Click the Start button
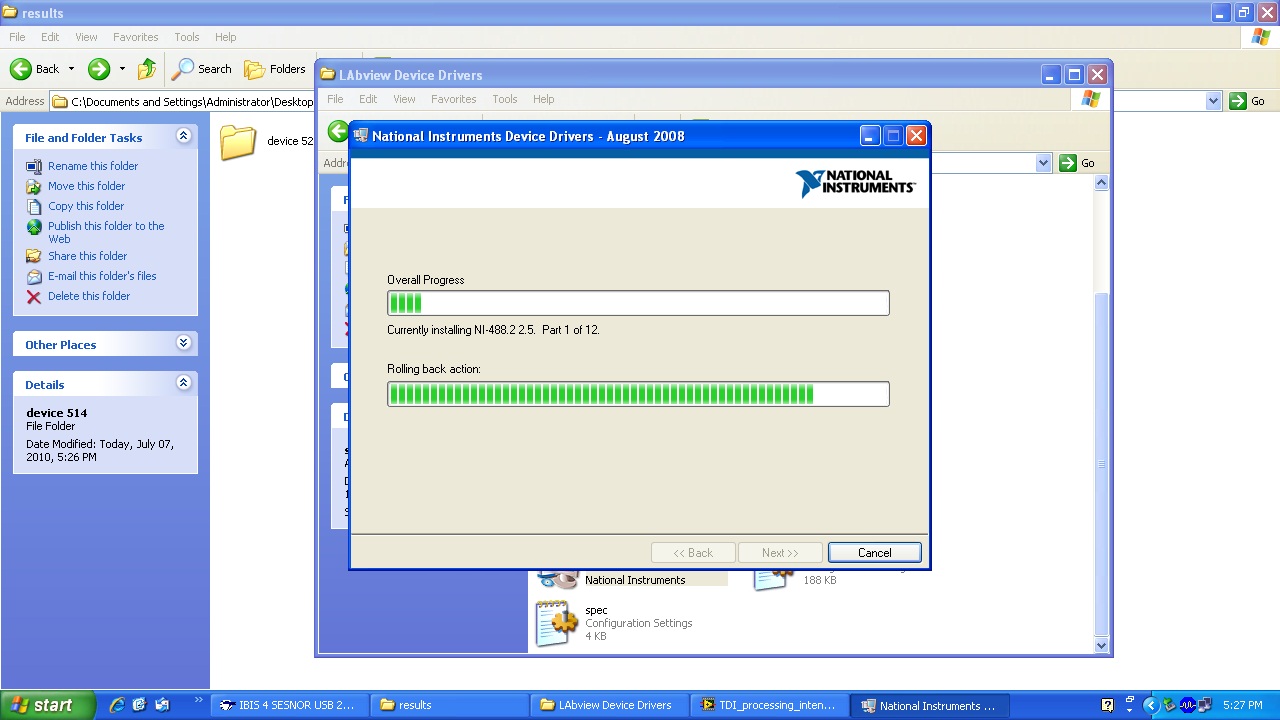 pyautogui.click(x=47, y=705)
